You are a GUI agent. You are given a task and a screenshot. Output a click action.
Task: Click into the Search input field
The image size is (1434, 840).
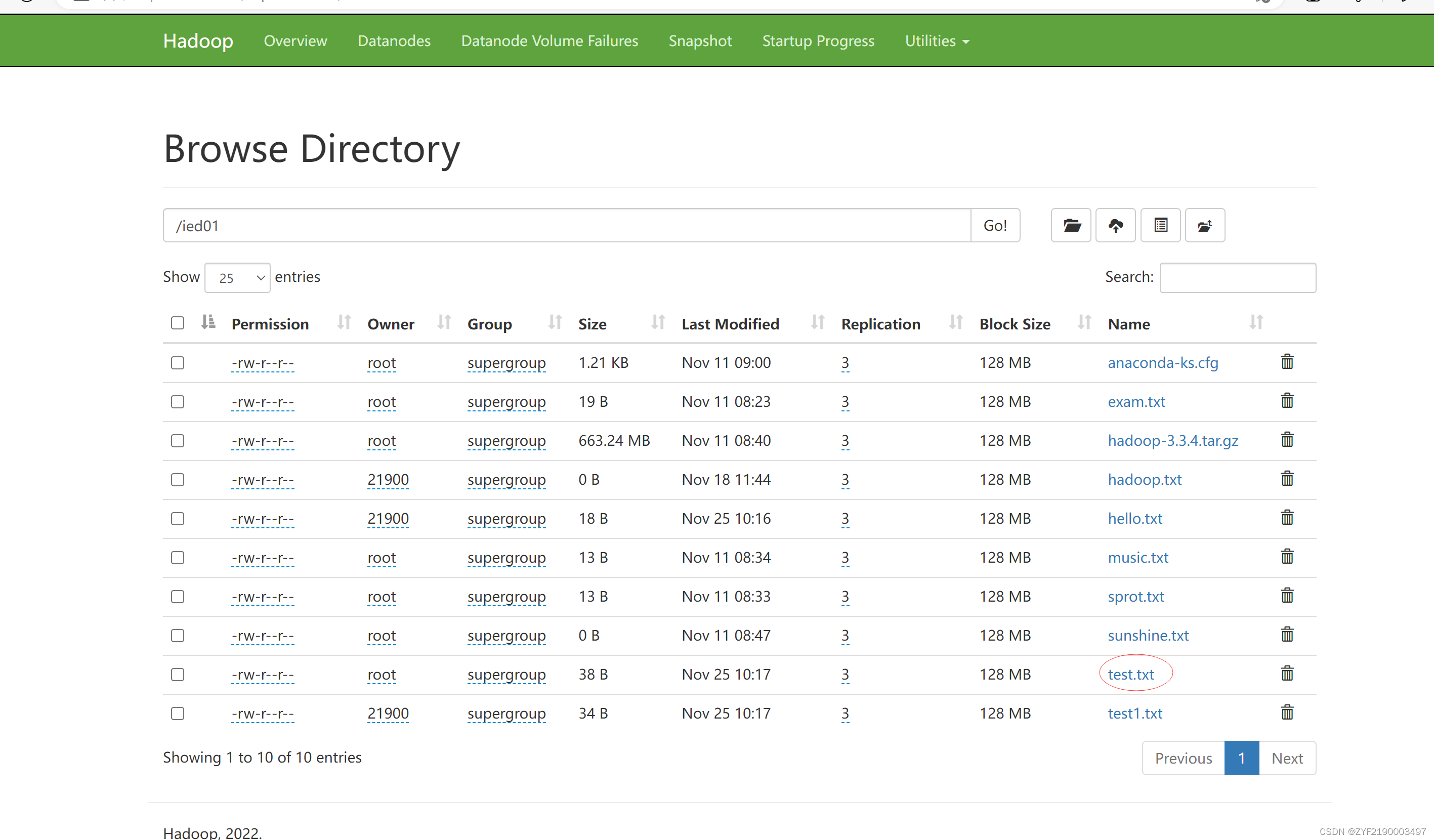[x=1237, y=278]
